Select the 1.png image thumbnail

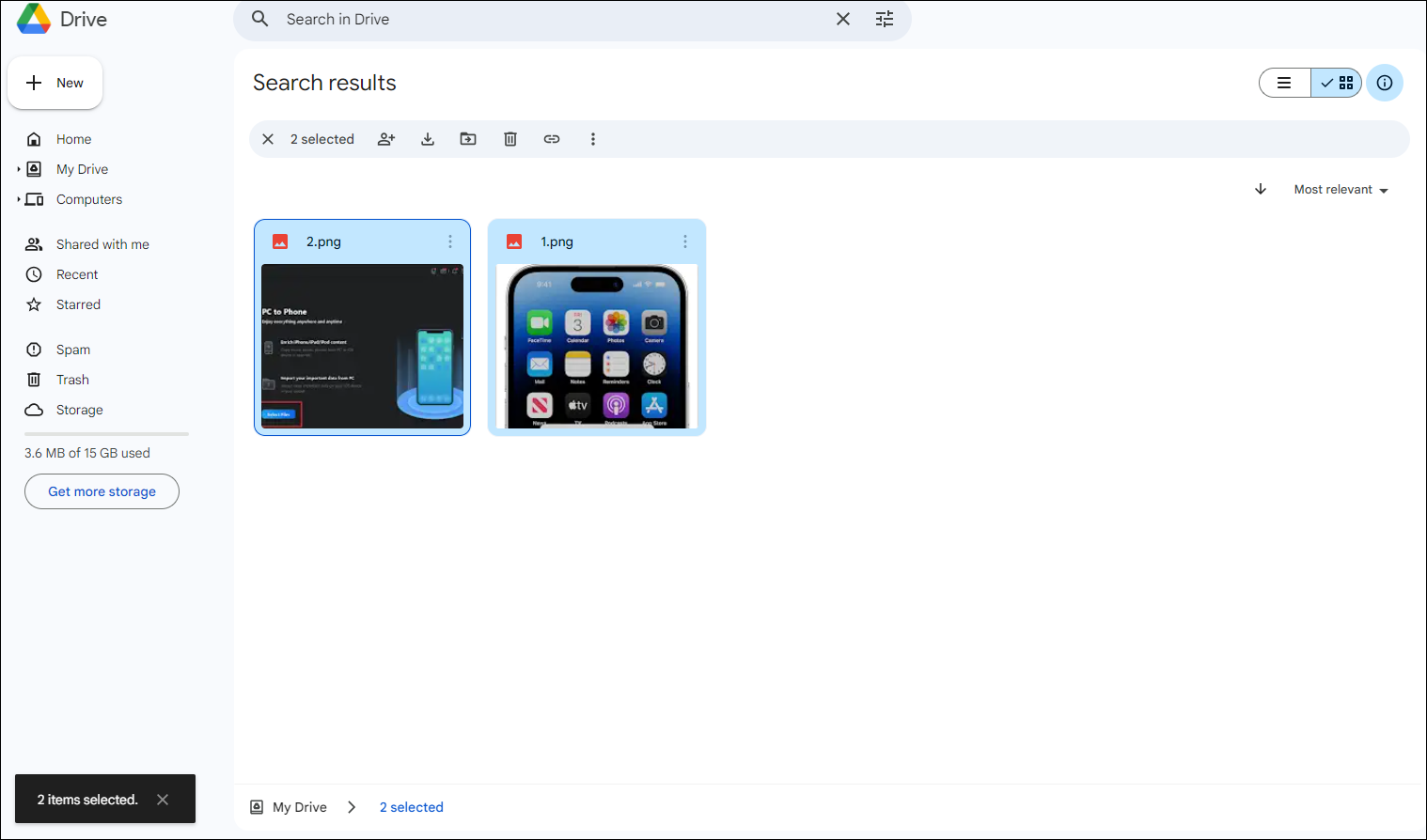(x=597, y=346)
